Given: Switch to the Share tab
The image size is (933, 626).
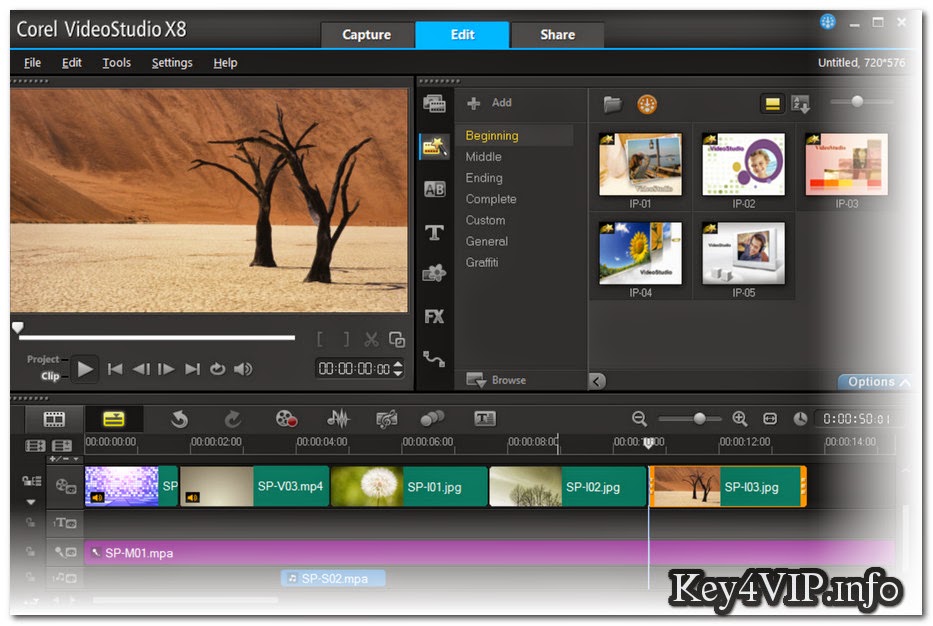Looking at the screenshot, I should (x=558, y=35).
